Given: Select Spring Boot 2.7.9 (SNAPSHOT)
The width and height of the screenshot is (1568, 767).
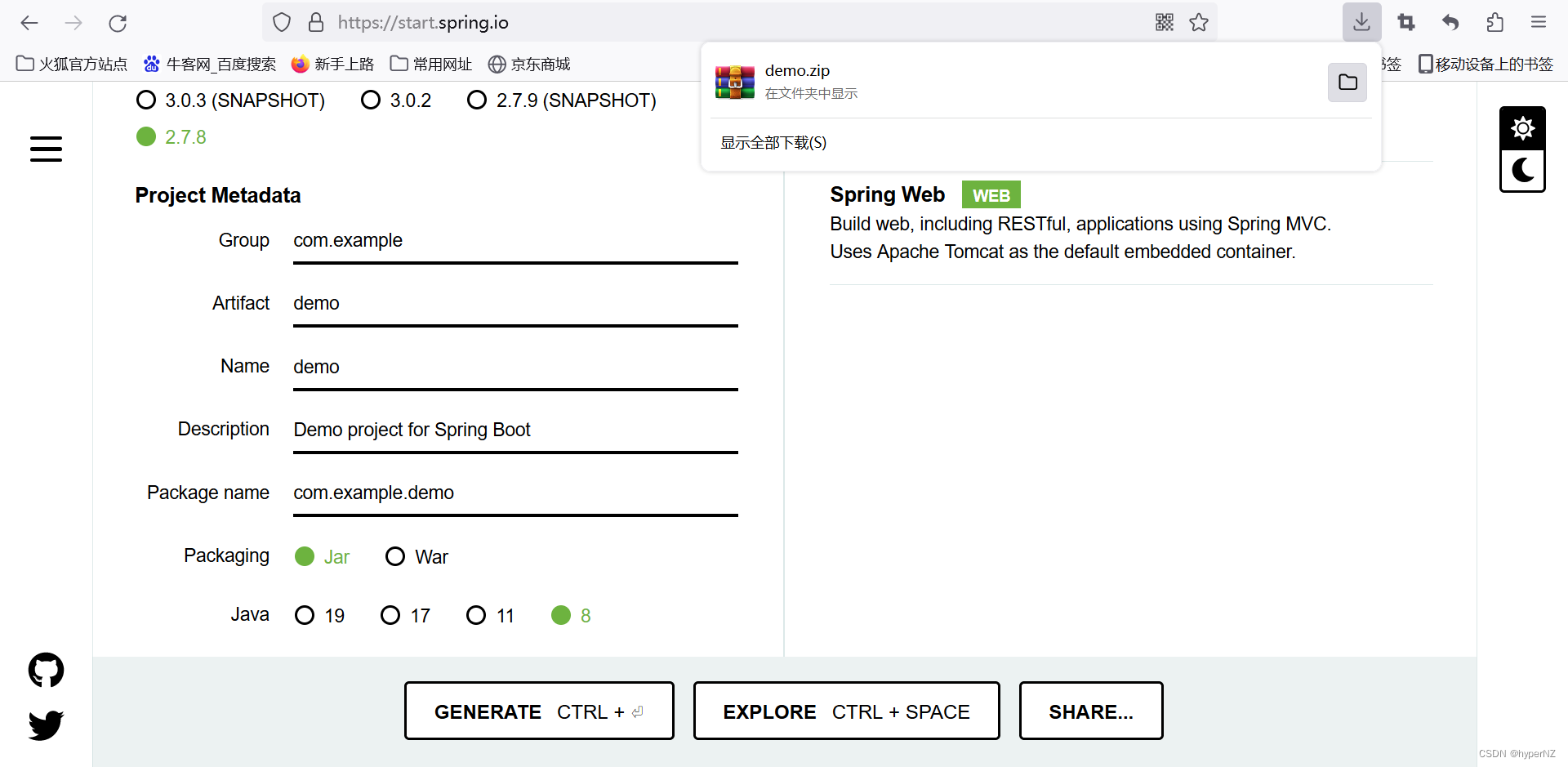Looking at the screenshot, I should (561, 100).
